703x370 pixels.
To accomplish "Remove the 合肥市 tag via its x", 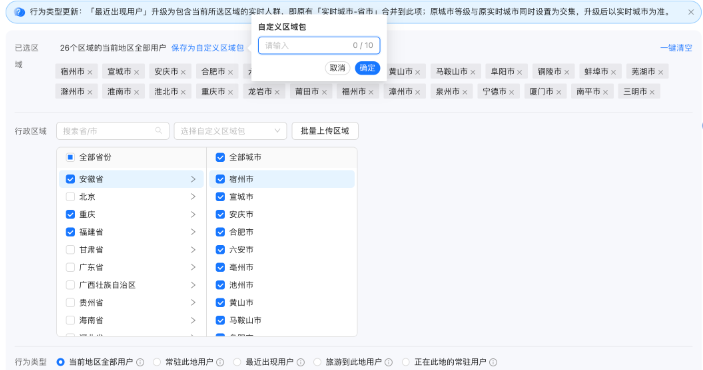I will coord(230,72).
